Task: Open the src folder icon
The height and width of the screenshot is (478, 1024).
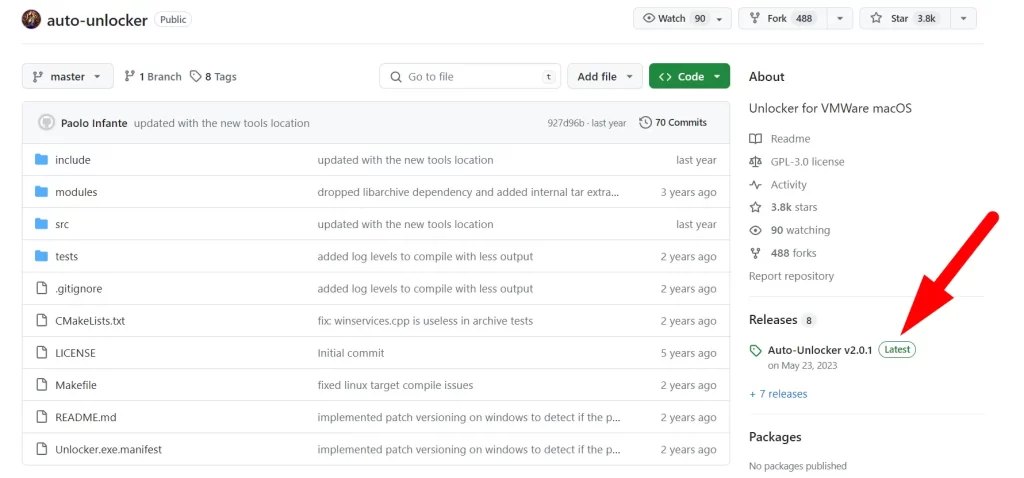Action: 42,224
